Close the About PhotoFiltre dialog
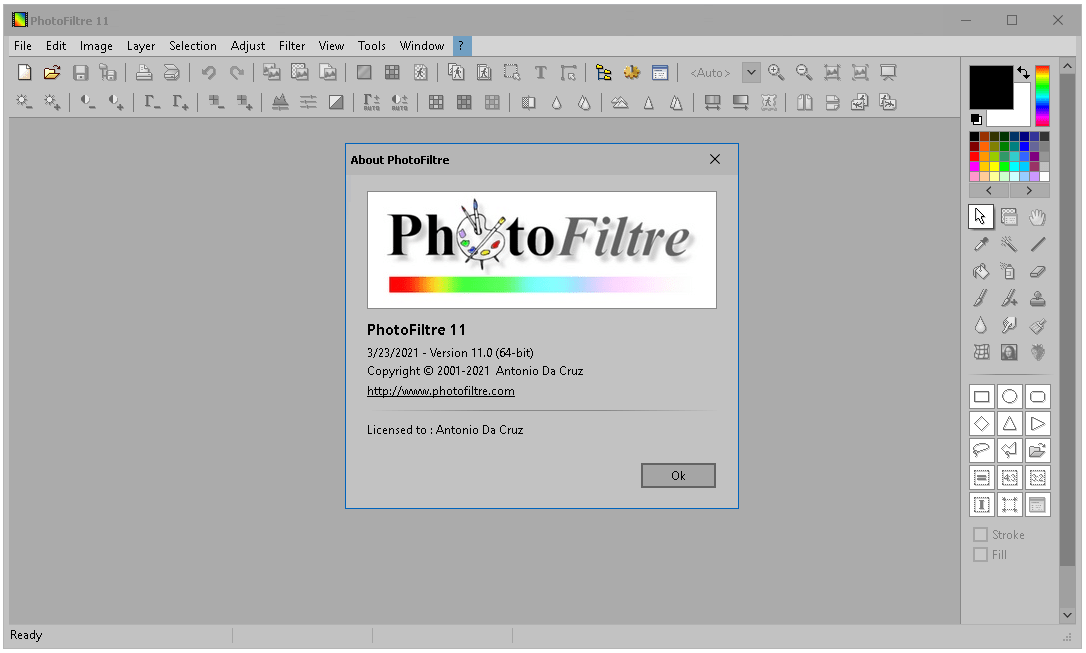Viewport: 1086px width, 653px height. [715, 159]
